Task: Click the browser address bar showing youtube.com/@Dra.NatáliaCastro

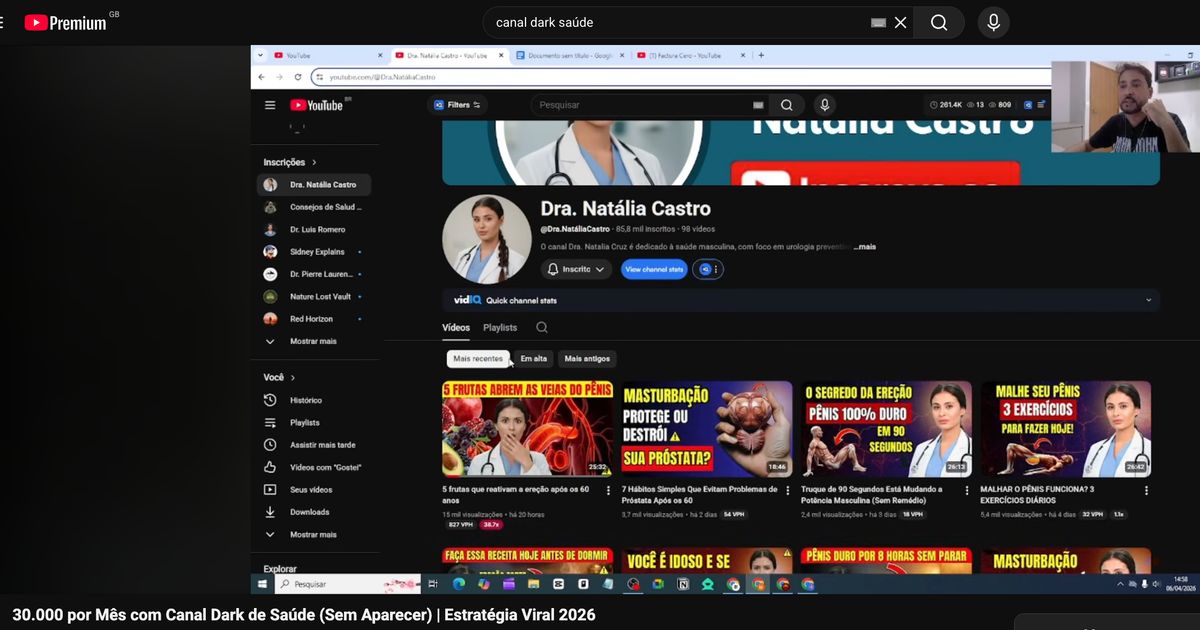Action: (x=680, y=77)
